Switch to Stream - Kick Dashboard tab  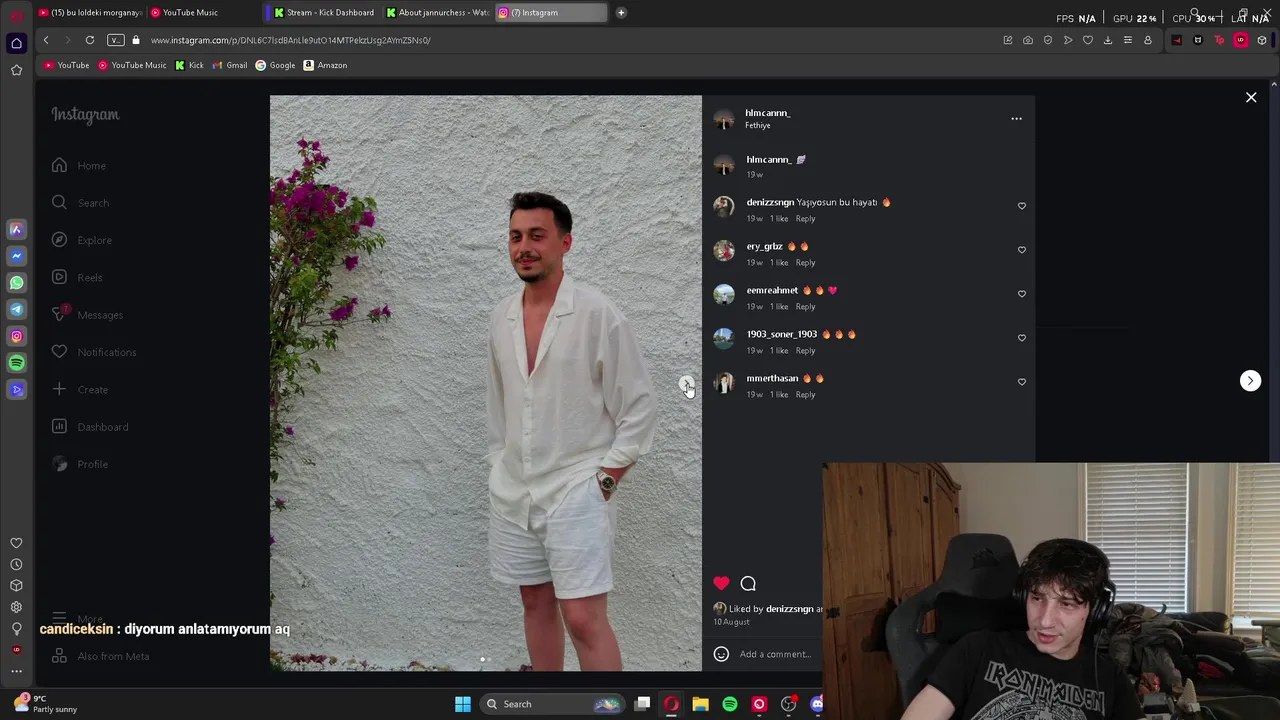tap(324, 12)
